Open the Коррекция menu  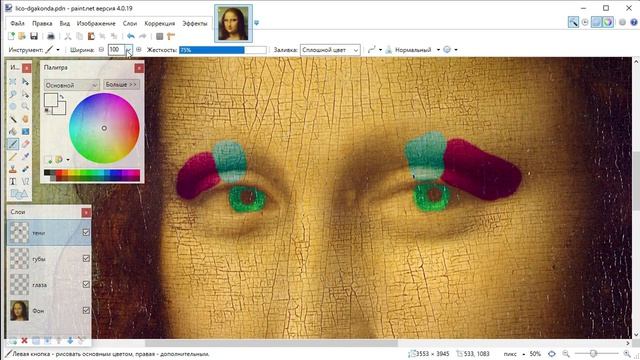(160, 23)
